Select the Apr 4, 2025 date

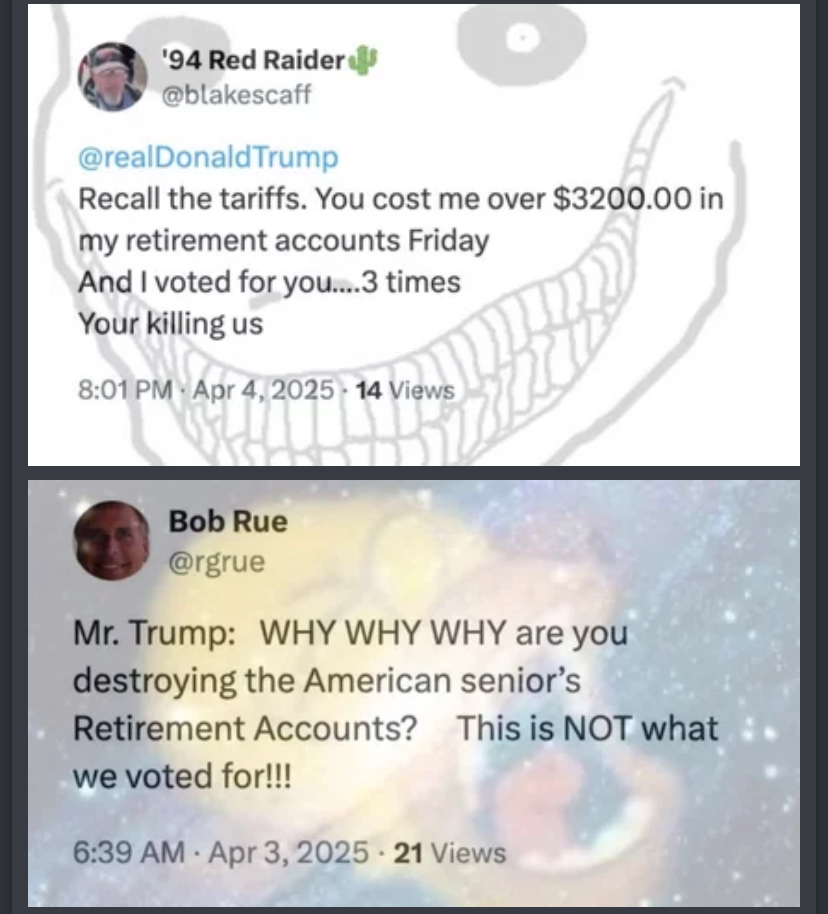pos(264,389)
